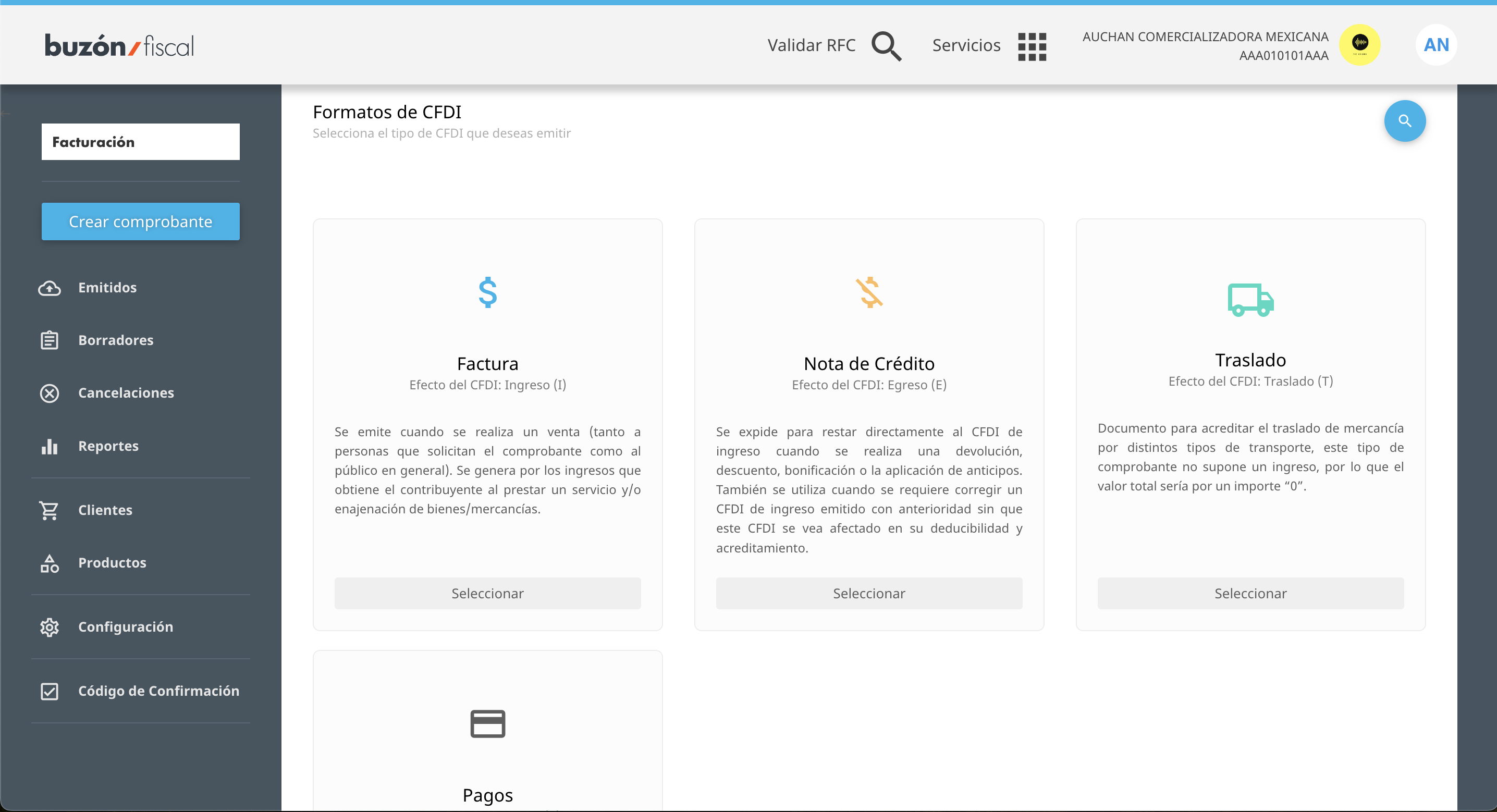Click the Borradores clipboard icon

pyautogui.click(x=50, y=340)
